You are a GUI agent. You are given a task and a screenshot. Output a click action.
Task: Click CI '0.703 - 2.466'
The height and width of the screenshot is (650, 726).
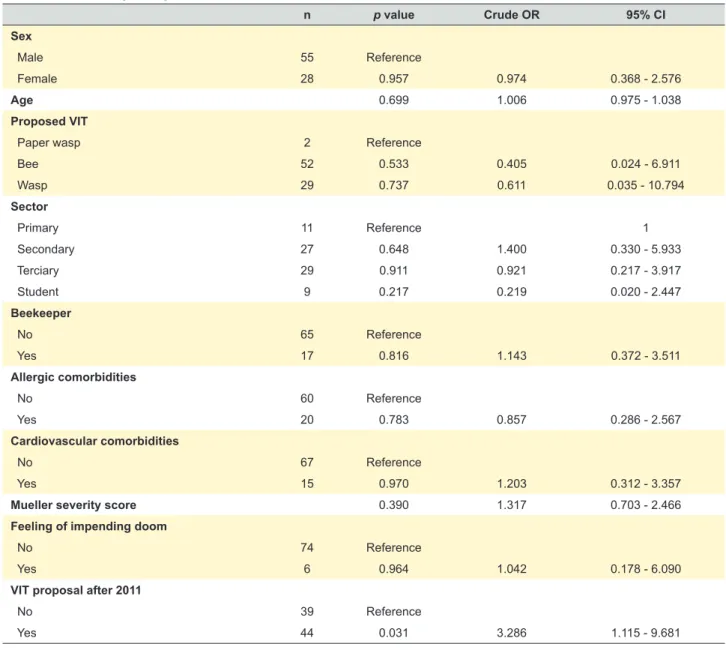[x=645, y=505]
